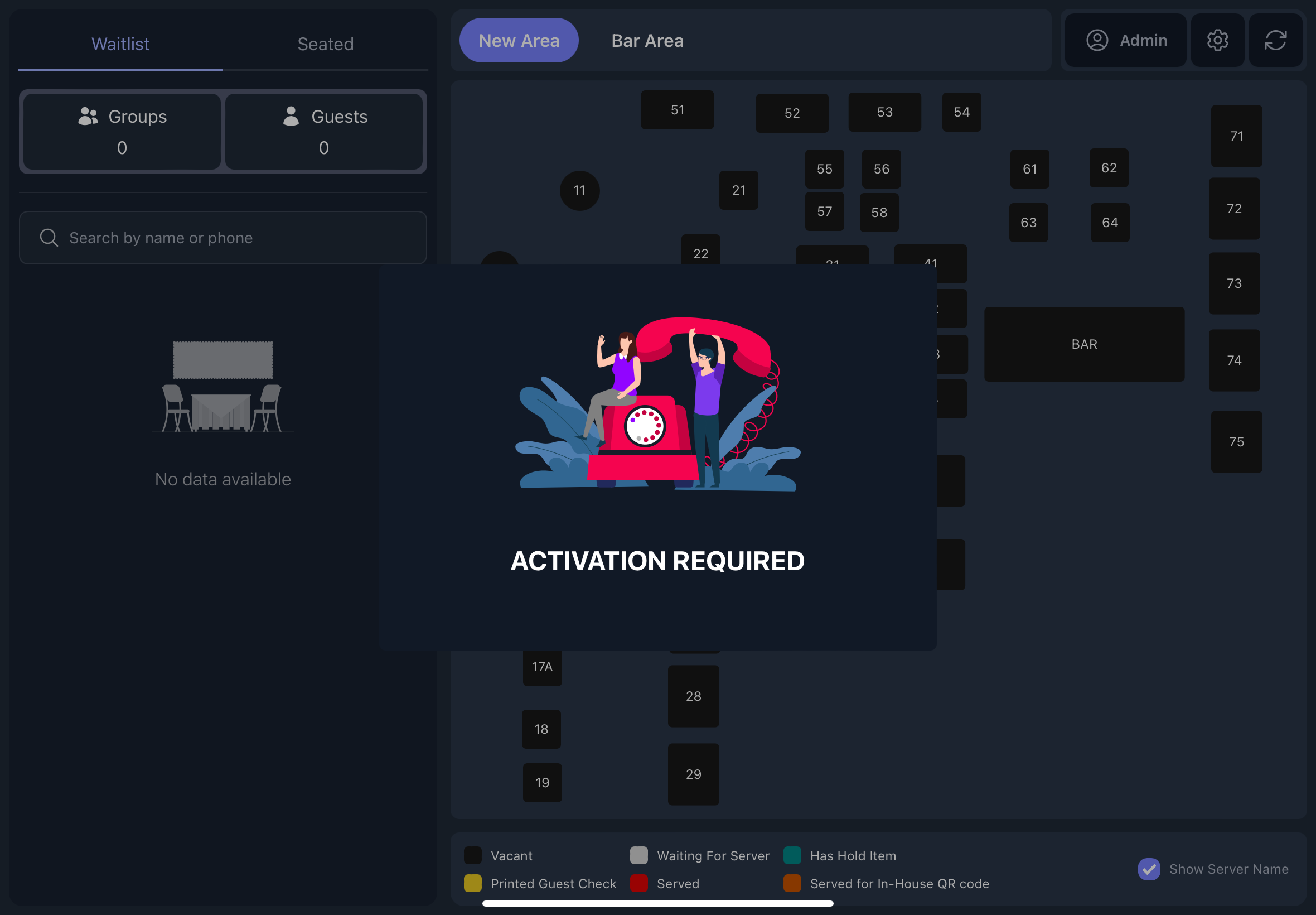Click the Has Hold Item teal swatch
Viewport: 1316px width, 915px height.
click(792, 855)
